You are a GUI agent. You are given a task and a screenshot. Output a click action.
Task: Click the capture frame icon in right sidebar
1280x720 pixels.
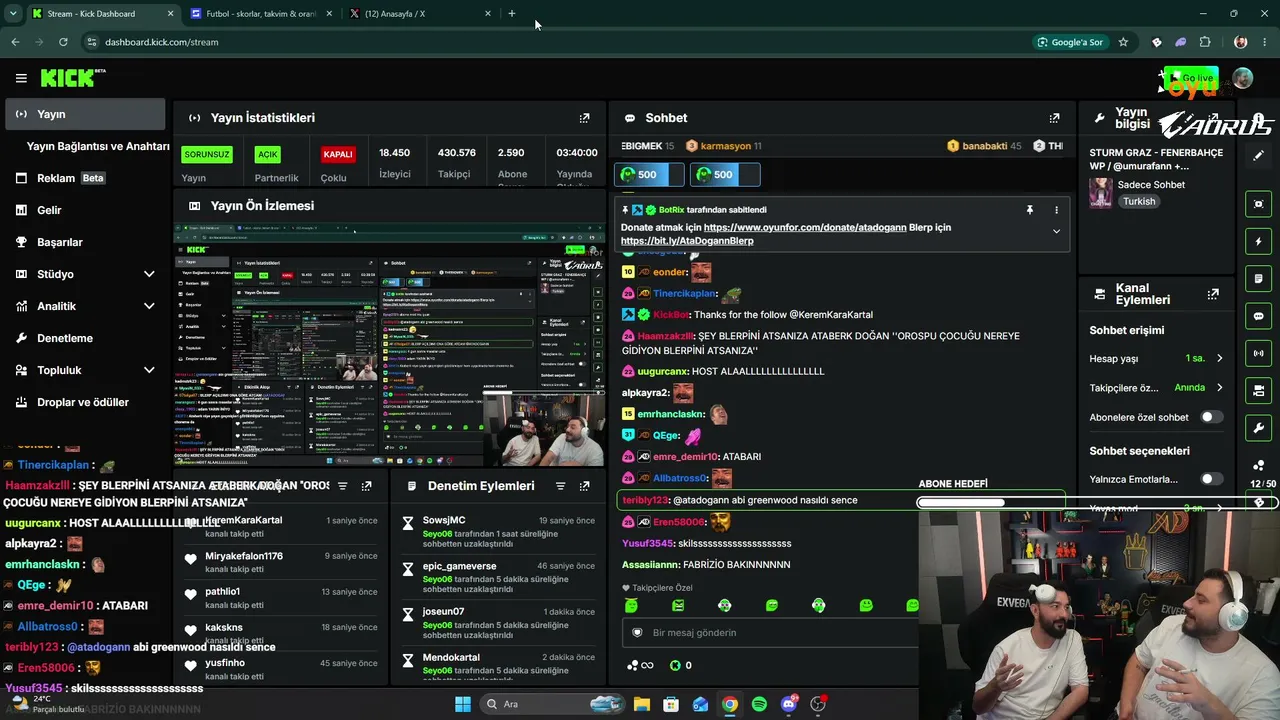[1259, 204]
